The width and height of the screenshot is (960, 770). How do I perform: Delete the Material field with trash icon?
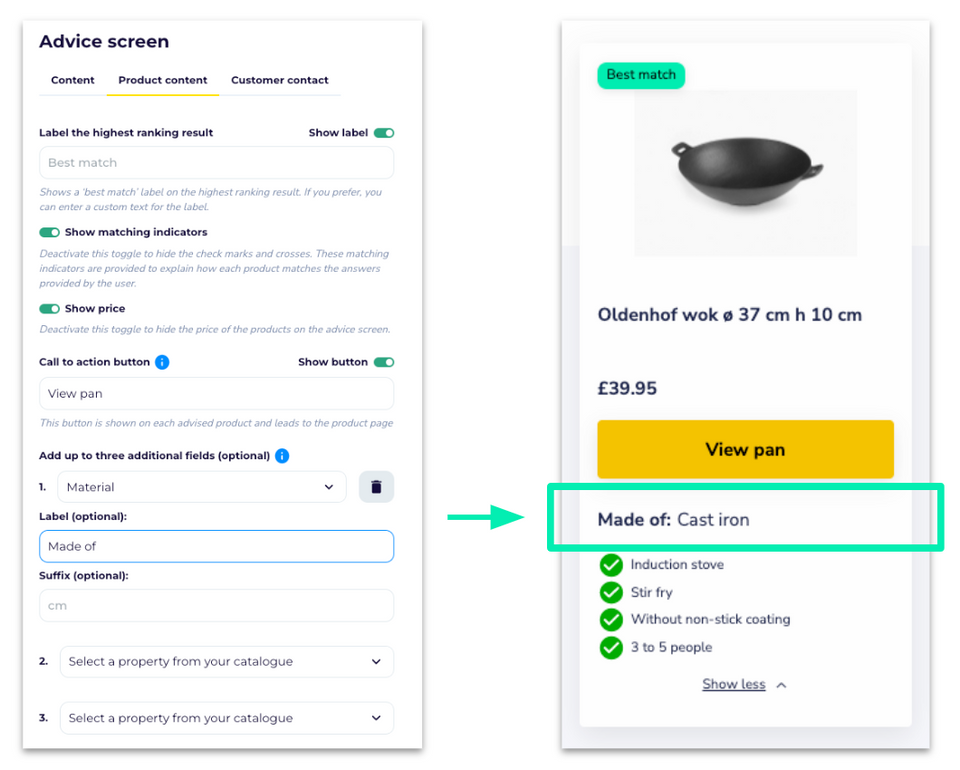(376, 487)
